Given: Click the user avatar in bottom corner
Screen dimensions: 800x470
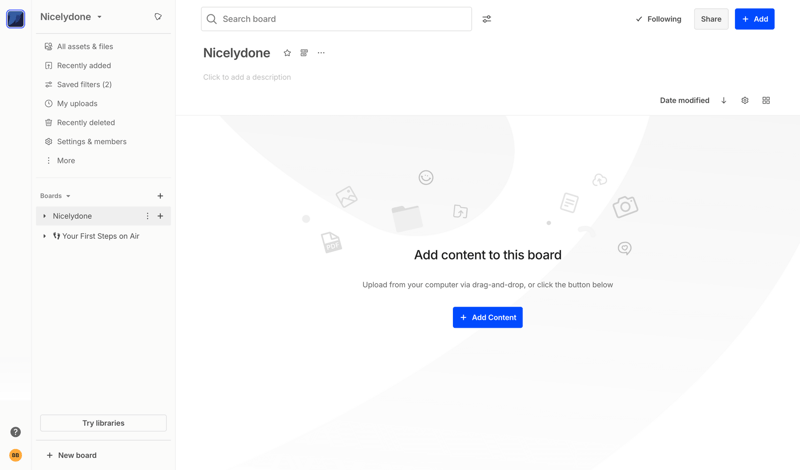Looking at the screenshot, I should pos(15,455).
